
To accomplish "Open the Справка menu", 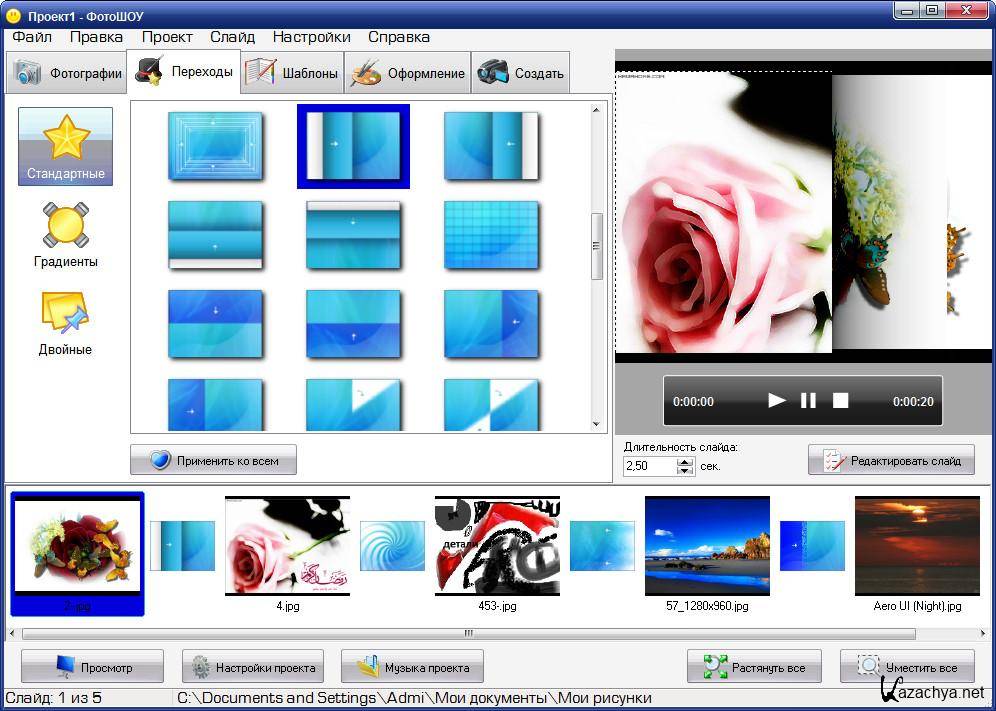I will [x=398, y=37].
